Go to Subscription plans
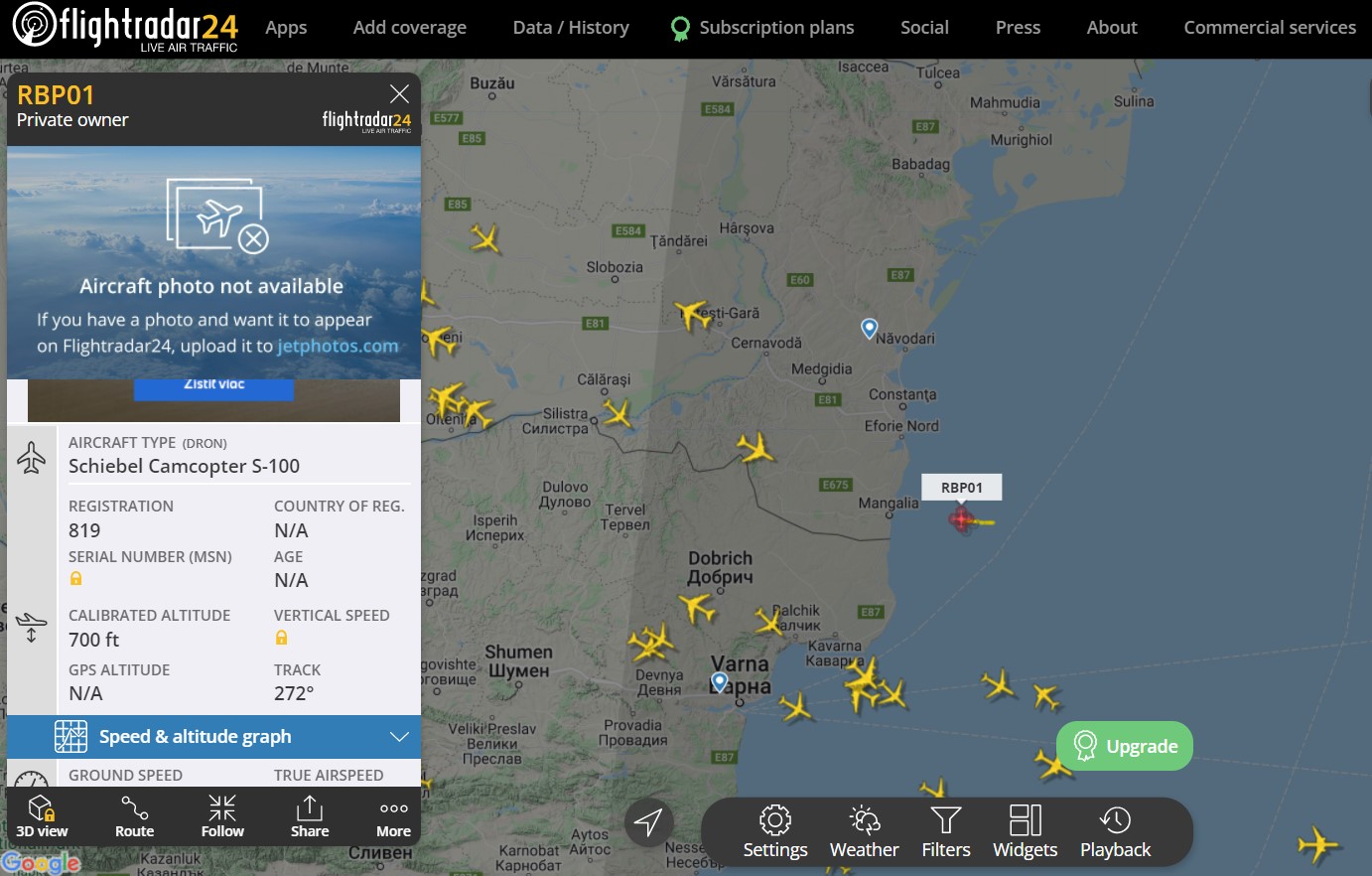Viewport: 1372px width, 876px height. pos(762,28)
